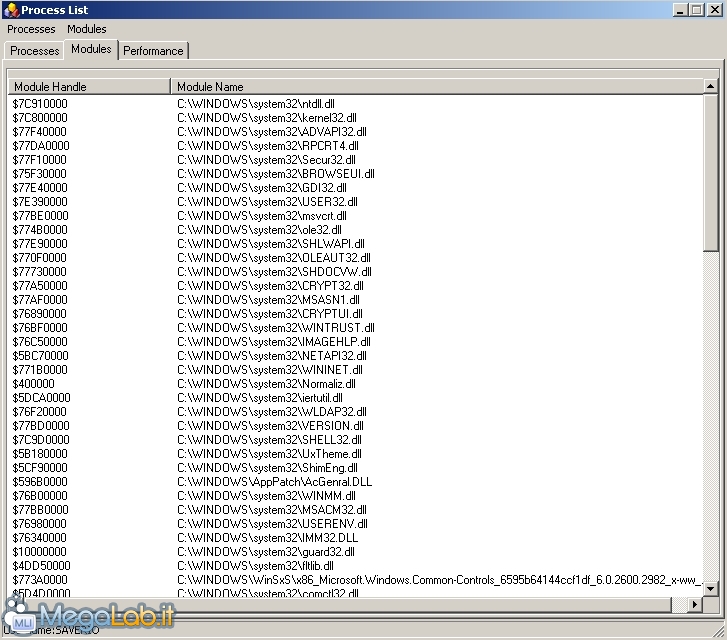Select the SHDOCVW.dll module row
Viewport: 727px width, 640px height.
[356, 272]
